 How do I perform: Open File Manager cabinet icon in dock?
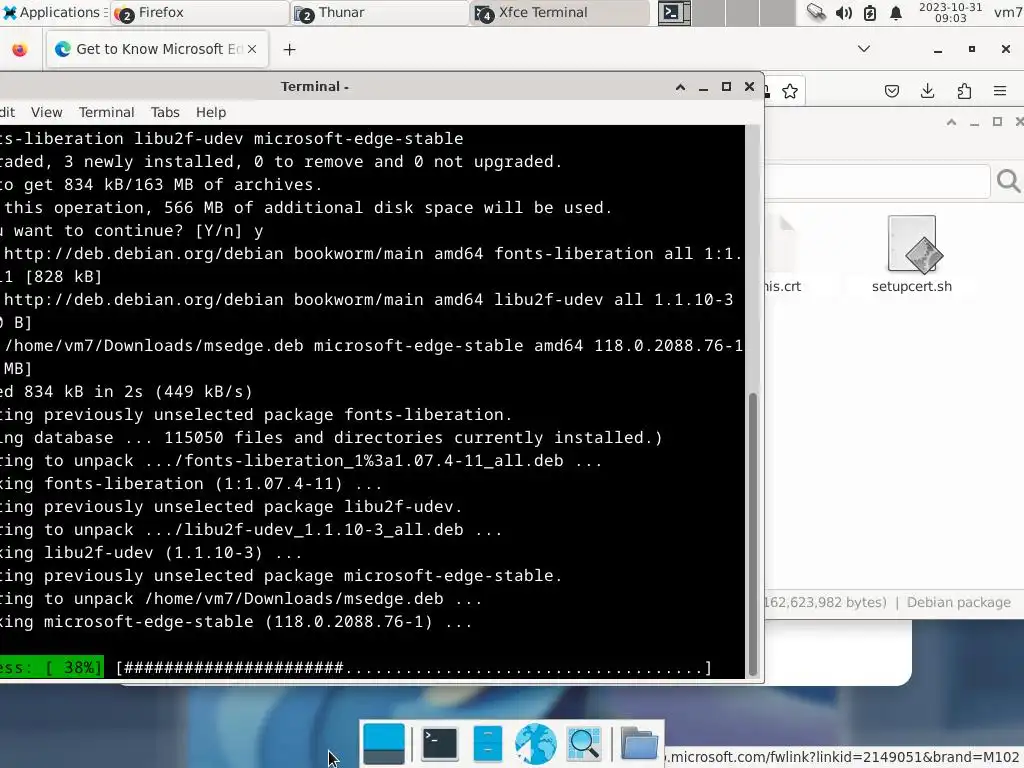[x=487, y=743]
